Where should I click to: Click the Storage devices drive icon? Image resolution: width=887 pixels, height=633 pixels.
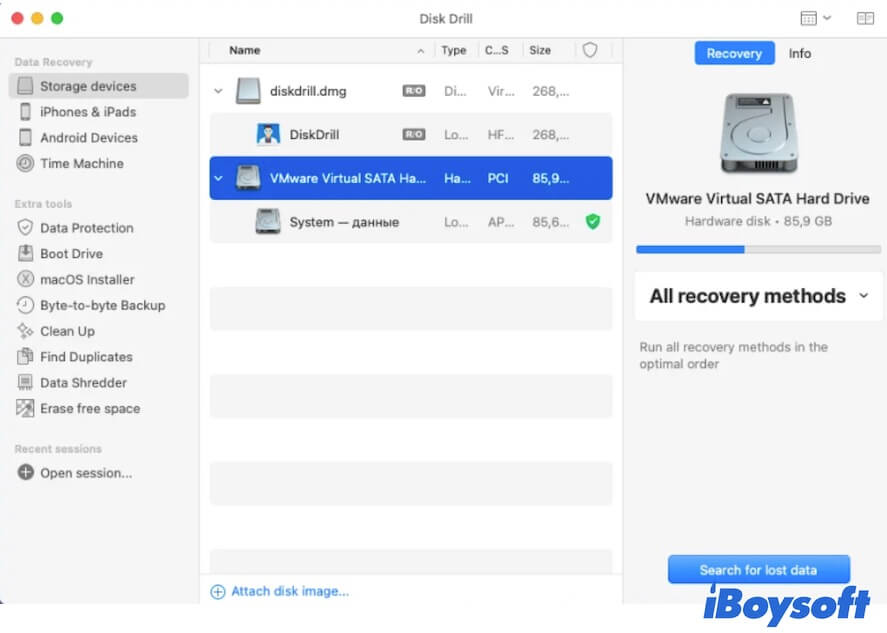tap(25, 86)
